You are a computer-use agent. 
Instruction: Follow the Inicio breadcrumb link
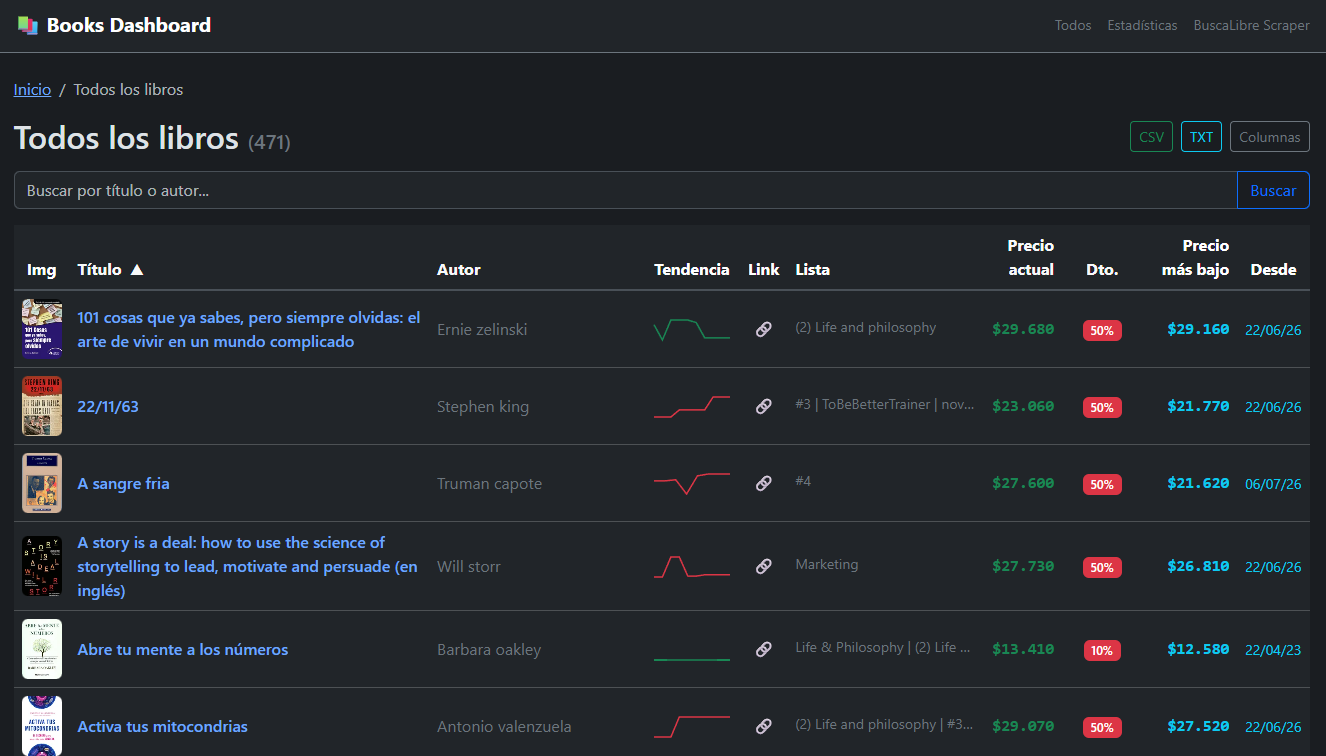click(32, 89)
